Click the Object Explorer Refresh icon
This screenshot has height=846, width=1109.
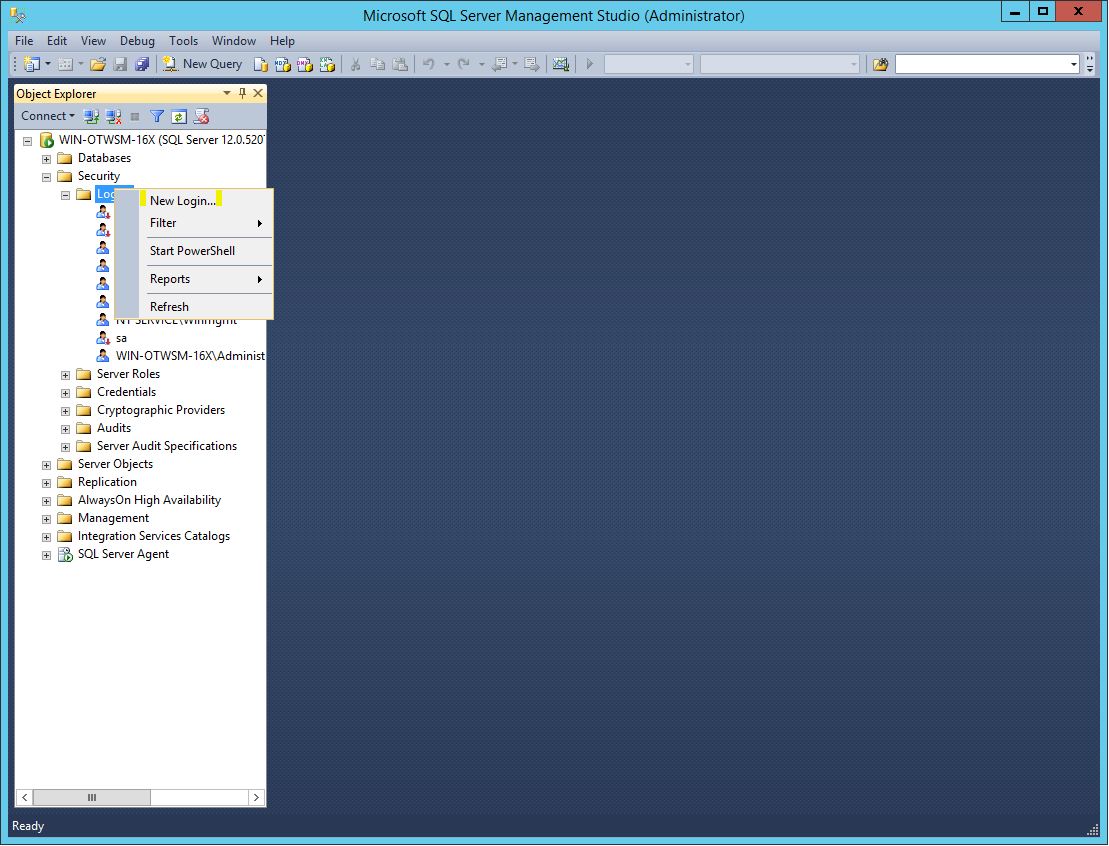pos(179,117)
